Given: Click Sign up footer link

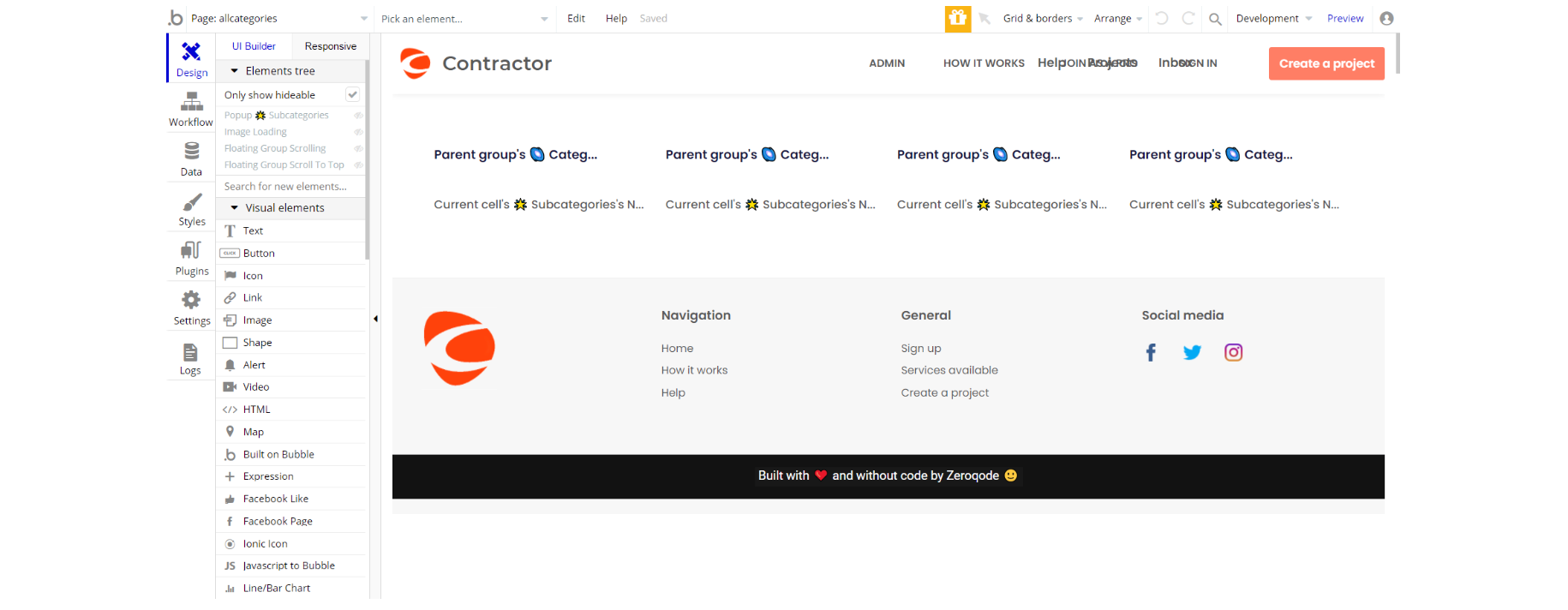Looking at the screenshot, I should [921, 348].
